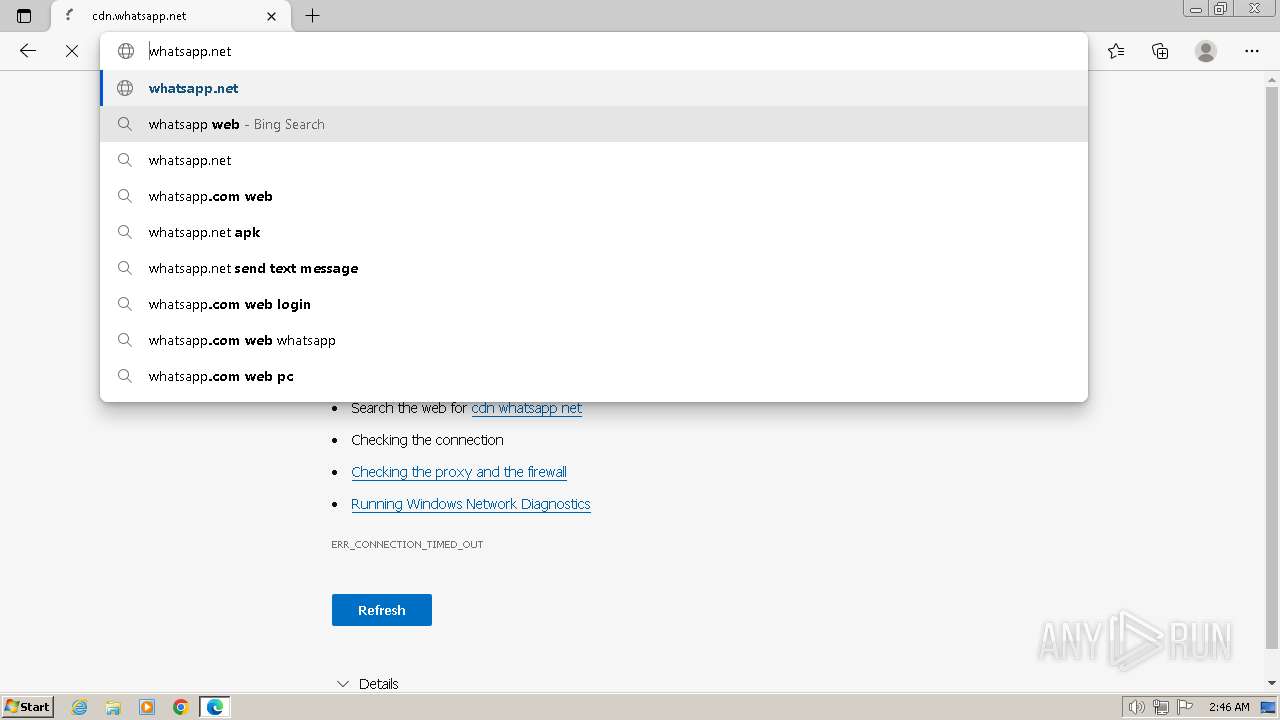Screen dimensions: 1280x720
Task: Open the tab actions menu icon
Action: [24, 16]
